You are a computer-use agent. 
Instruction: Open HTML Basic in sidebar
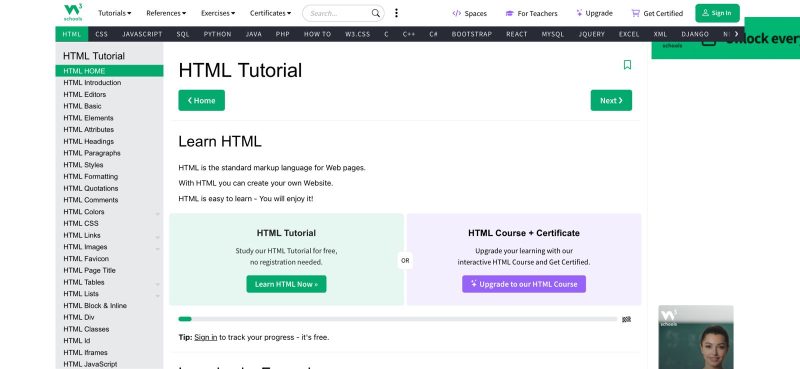(109, 106)
